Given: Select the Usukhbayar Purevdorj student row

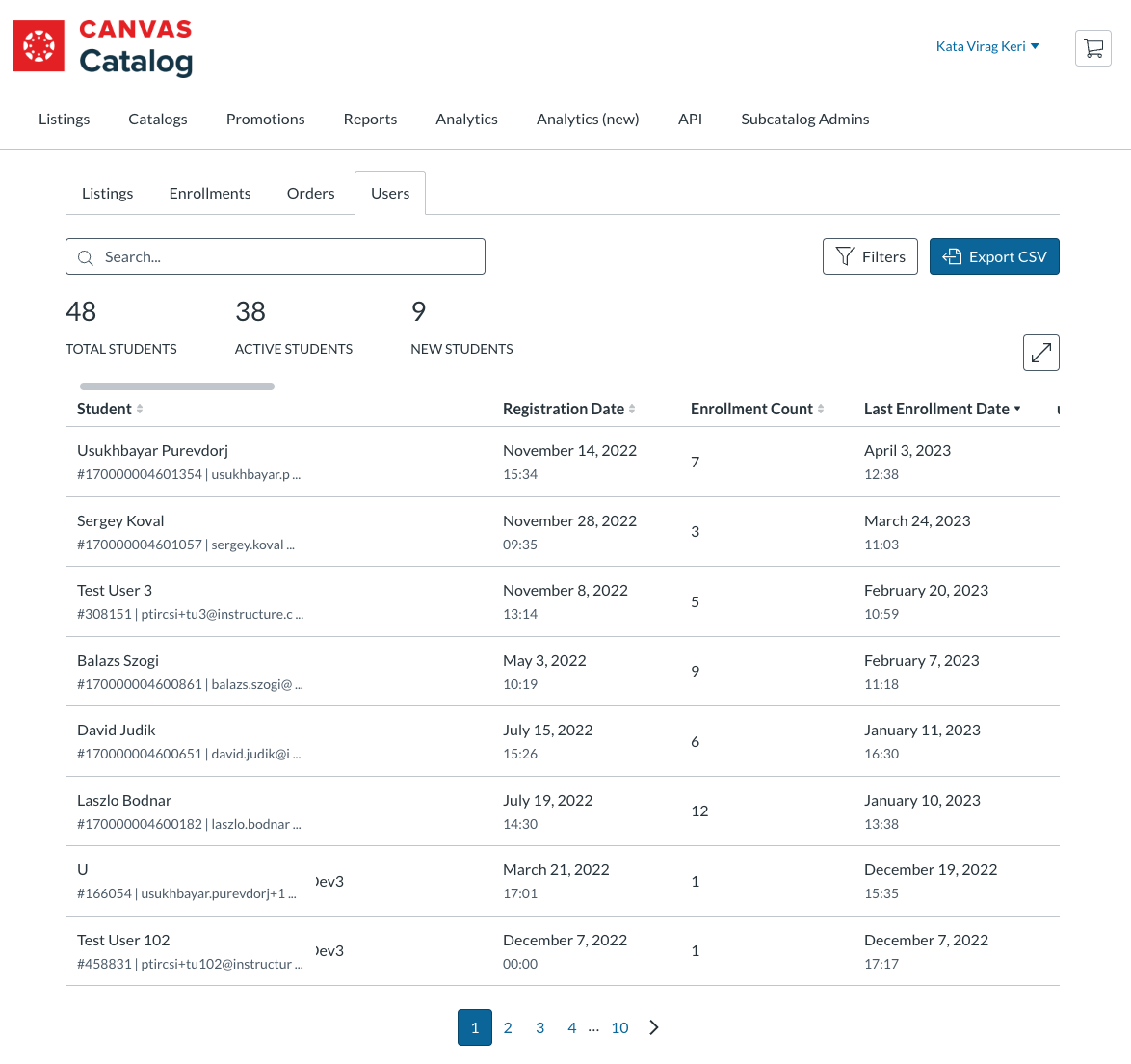Looking at the screenshot, I should coord(562,462).
